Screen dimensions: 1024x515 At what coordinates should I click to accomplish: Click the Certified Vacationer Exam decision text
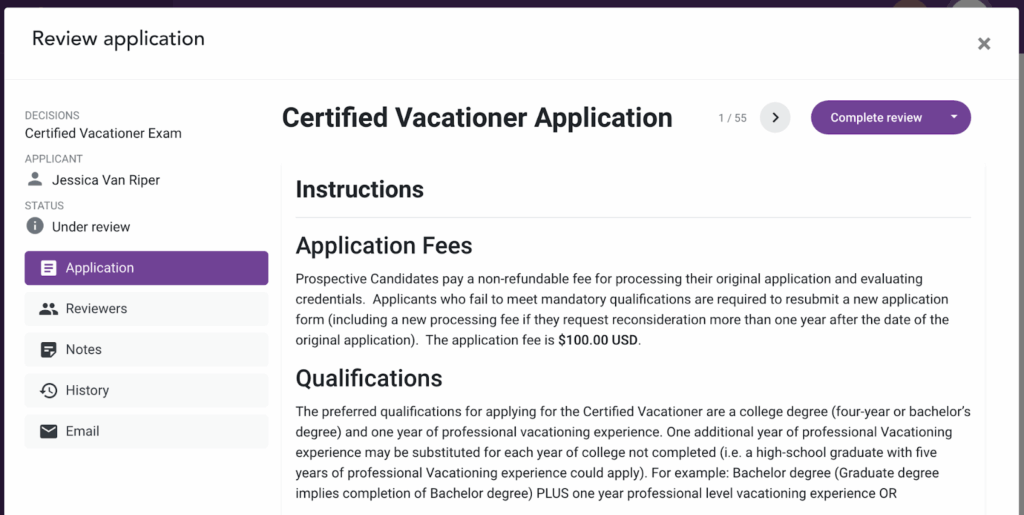click(x=103, y=133)
